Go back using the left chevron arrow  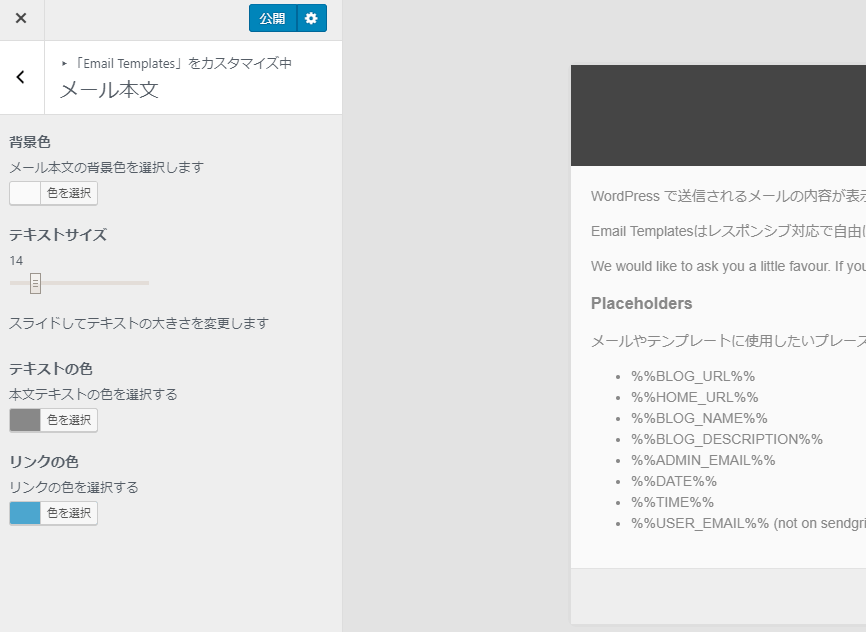[x=21, y=77]
